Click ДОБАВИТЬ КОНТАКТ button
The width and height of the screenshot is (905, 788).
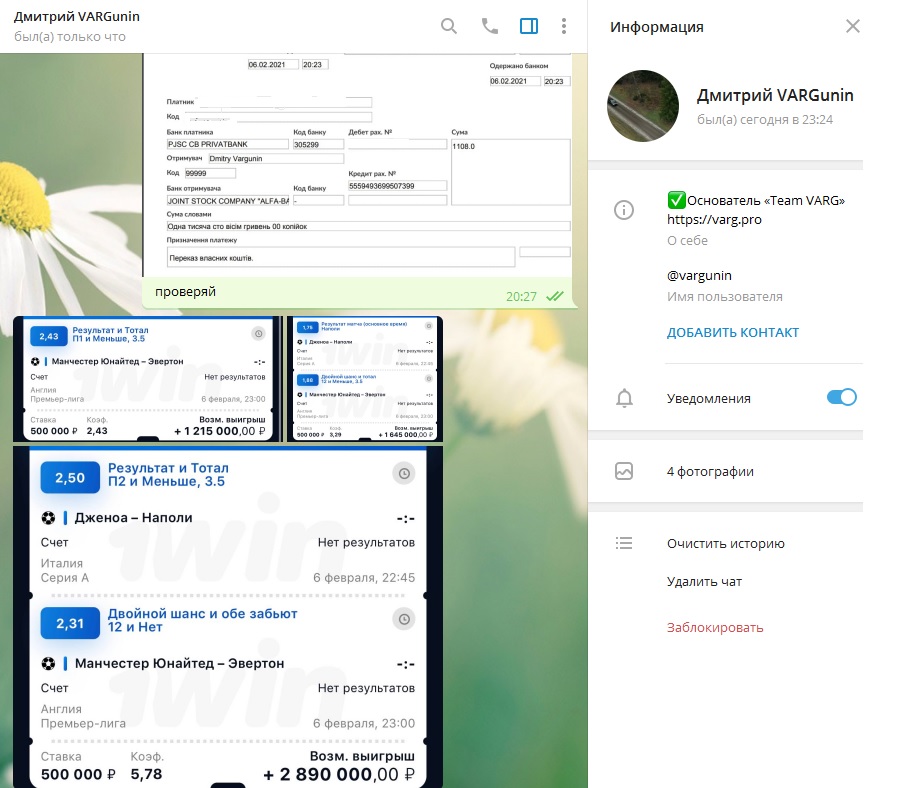point(733,333)
